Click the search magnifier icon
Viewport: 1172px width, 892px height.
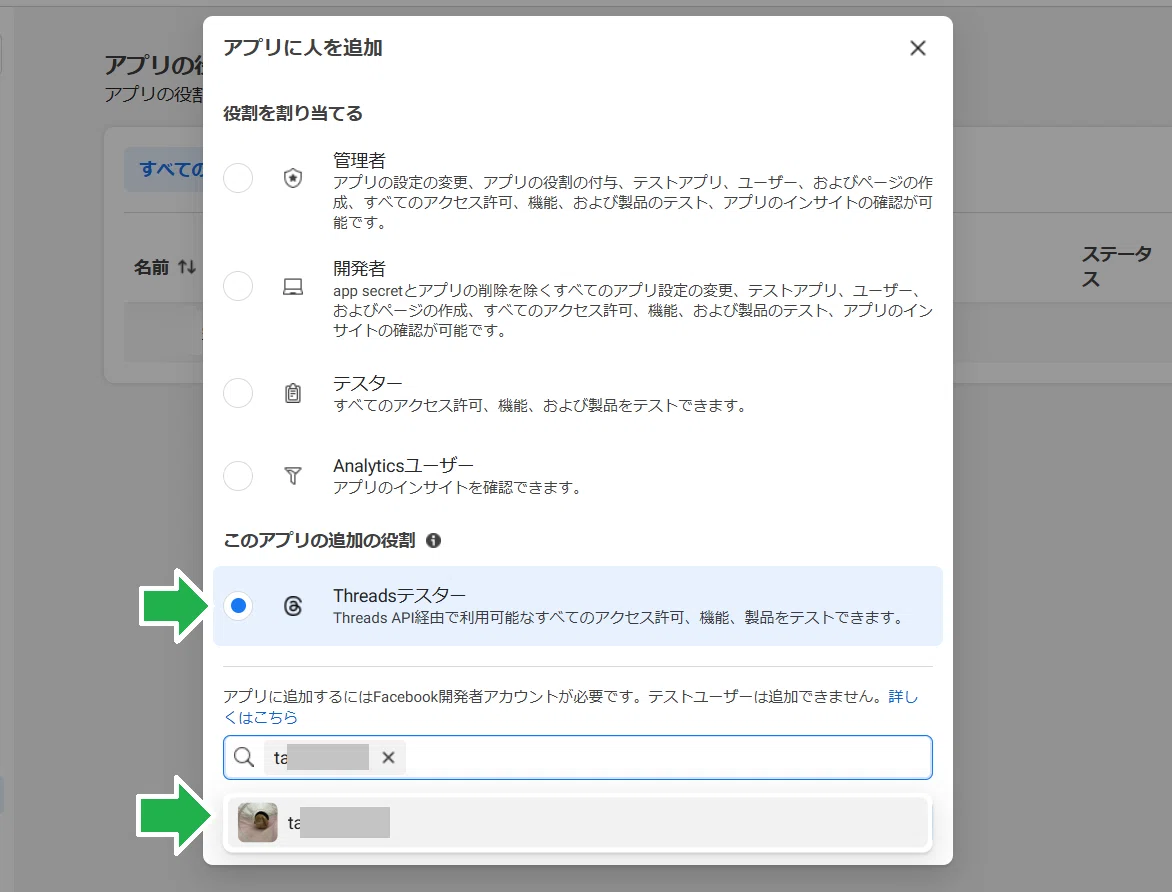point(244,757)
